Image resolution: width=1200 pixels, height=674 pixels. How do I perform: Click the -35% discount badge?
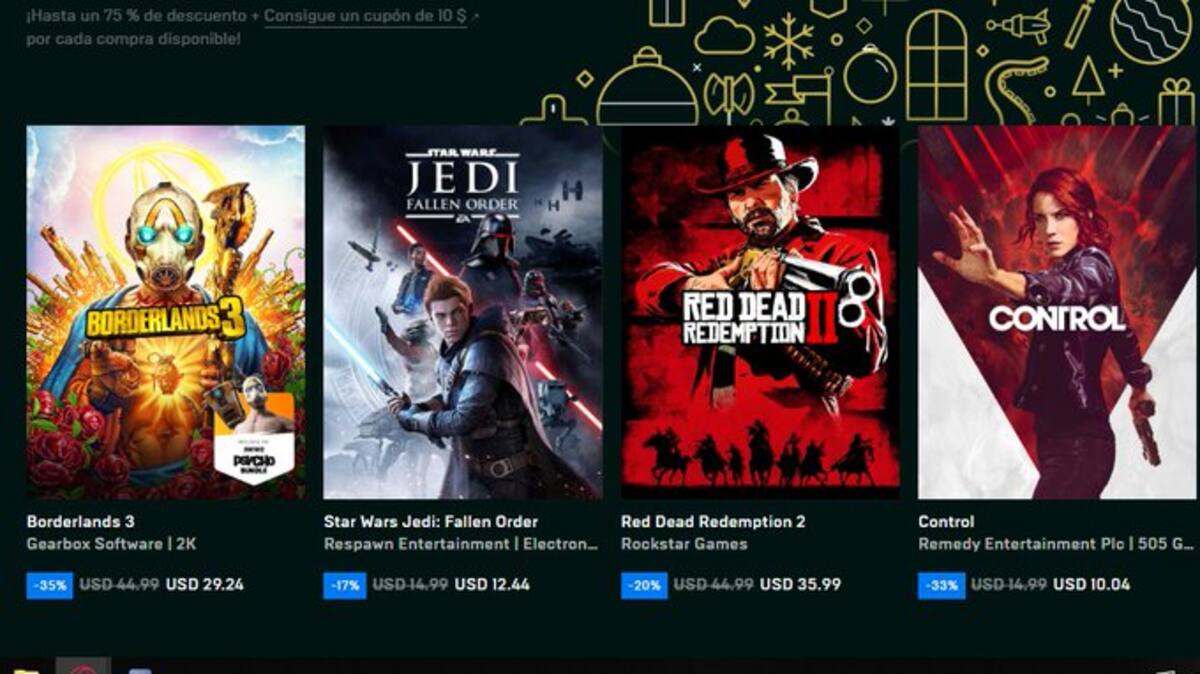click(x=49, y=585)
